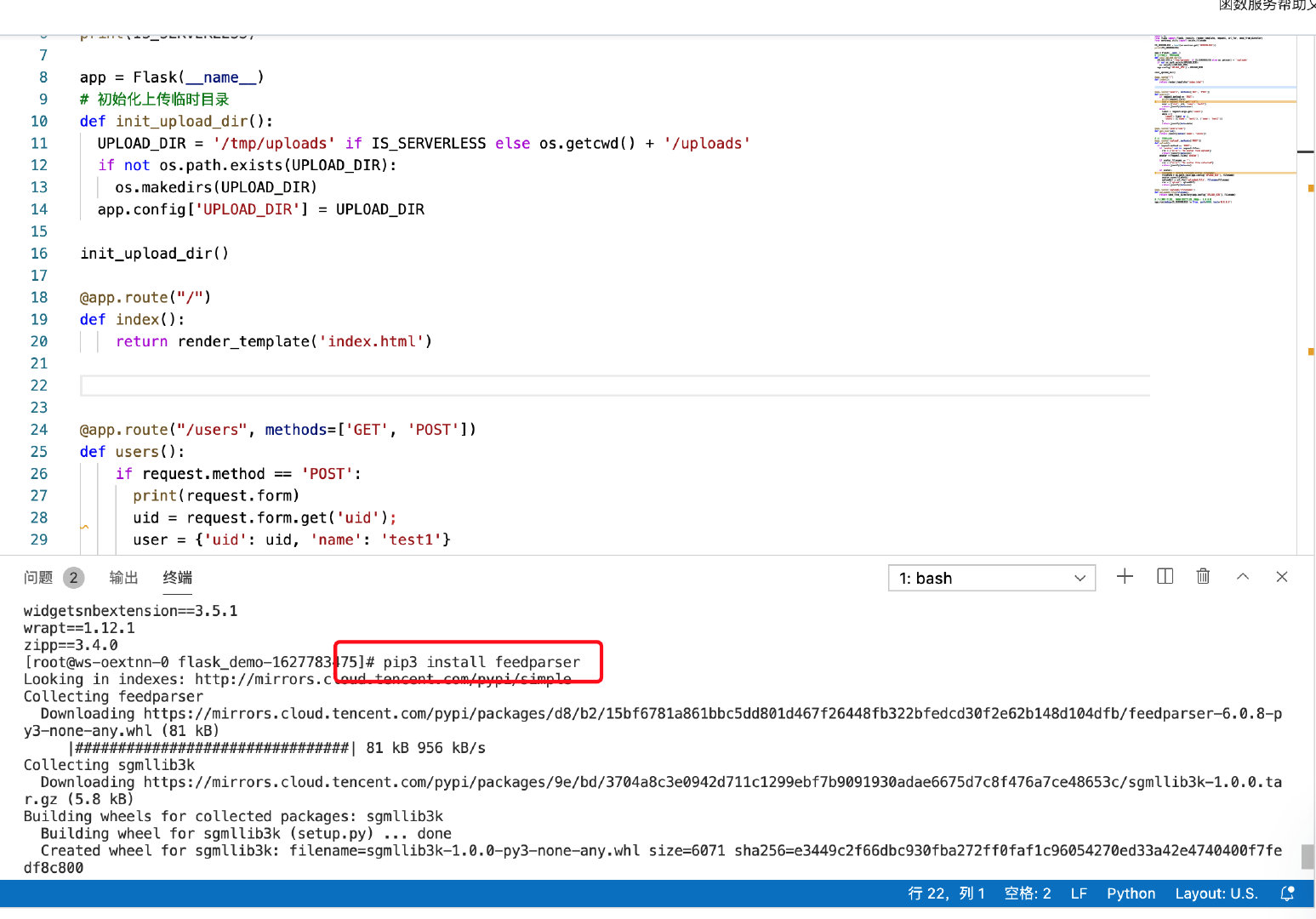Click 'init_upload_dir()' call on line 16
Screen dimensions: 1316x919
tap(154, 254)
